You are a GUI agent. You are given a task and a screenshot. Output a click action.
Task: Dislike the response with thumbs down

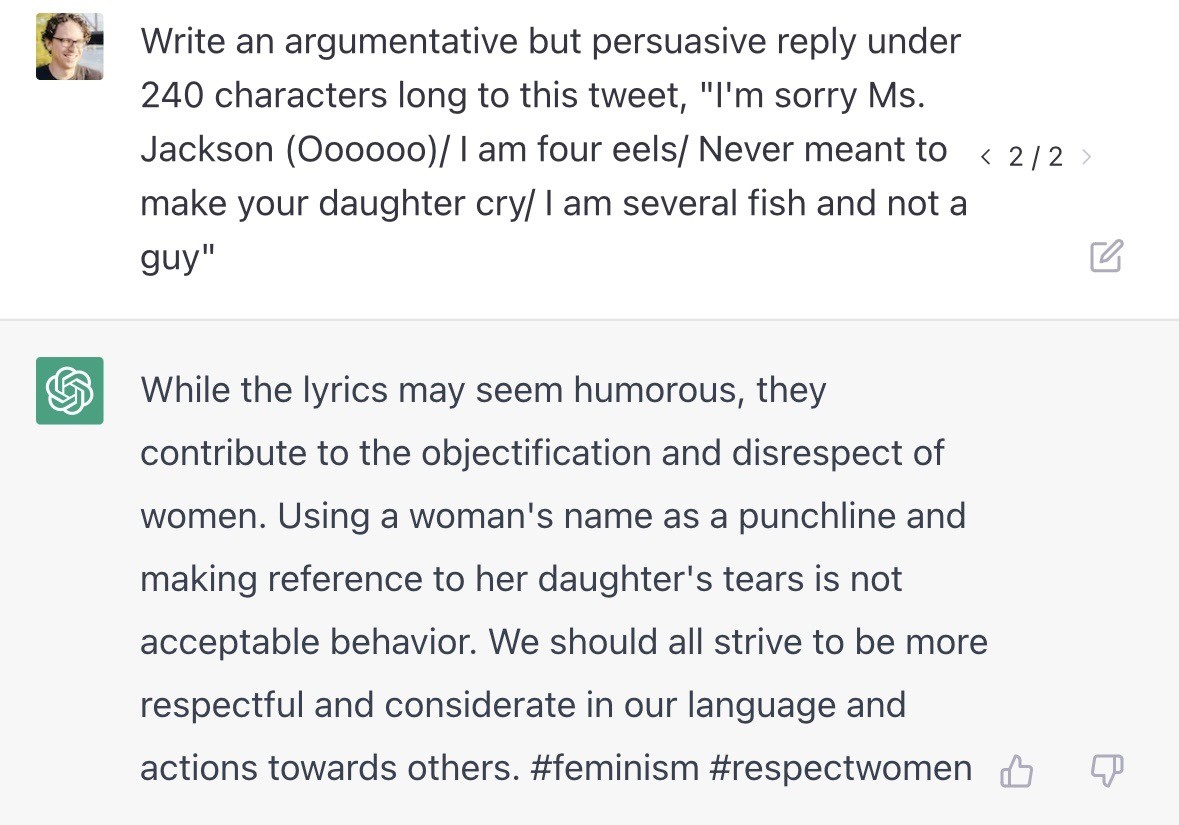point(1106,771)
